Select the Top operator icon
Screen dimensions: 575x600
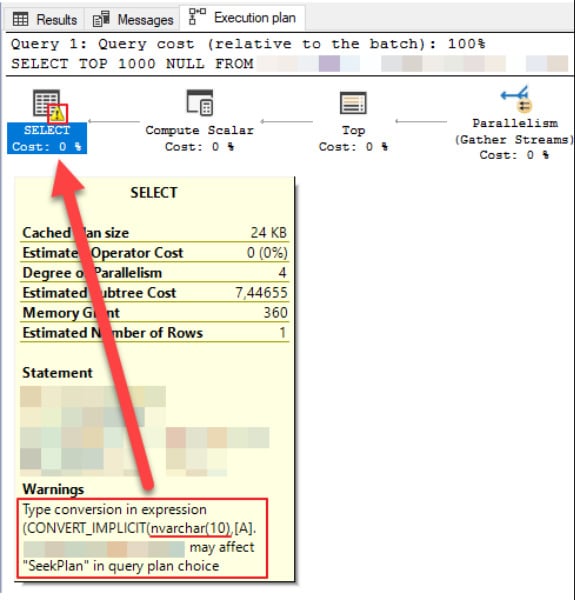pyautogui.click(x=353, y=103)
